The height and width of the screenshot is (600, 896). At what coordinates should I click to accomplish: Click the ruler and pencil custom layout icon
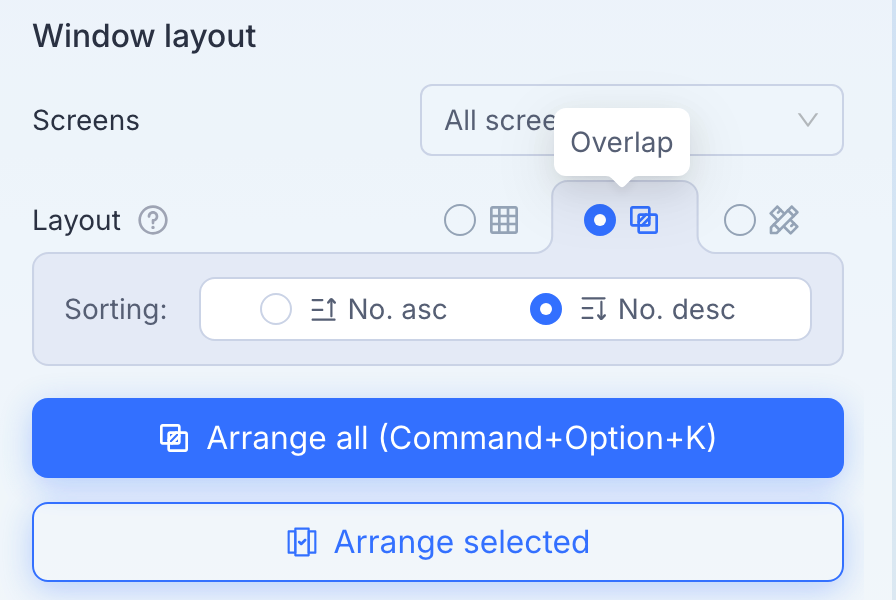pyautogui.click(x=784, y=220)
